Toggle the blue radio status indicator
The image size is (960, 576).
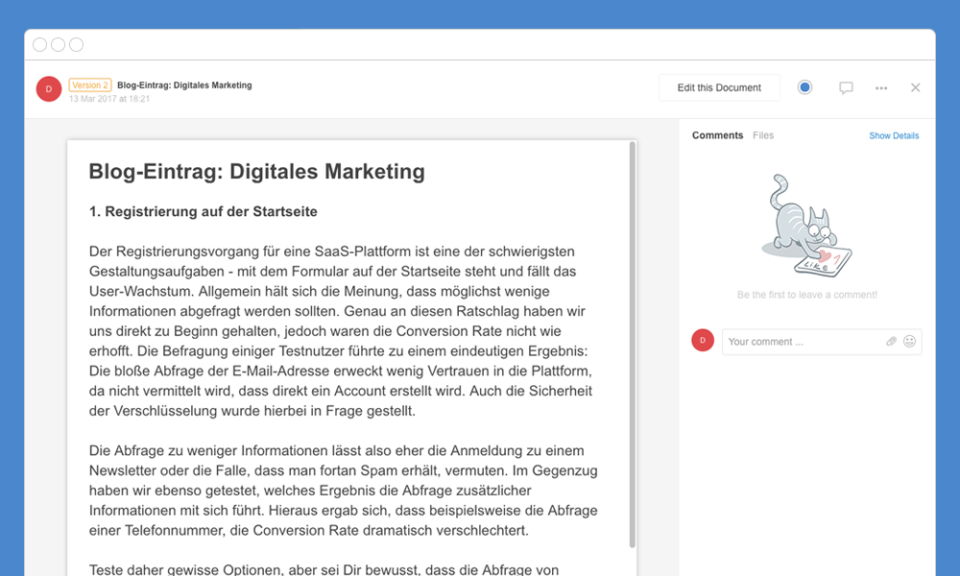click(x=804, y=88)
